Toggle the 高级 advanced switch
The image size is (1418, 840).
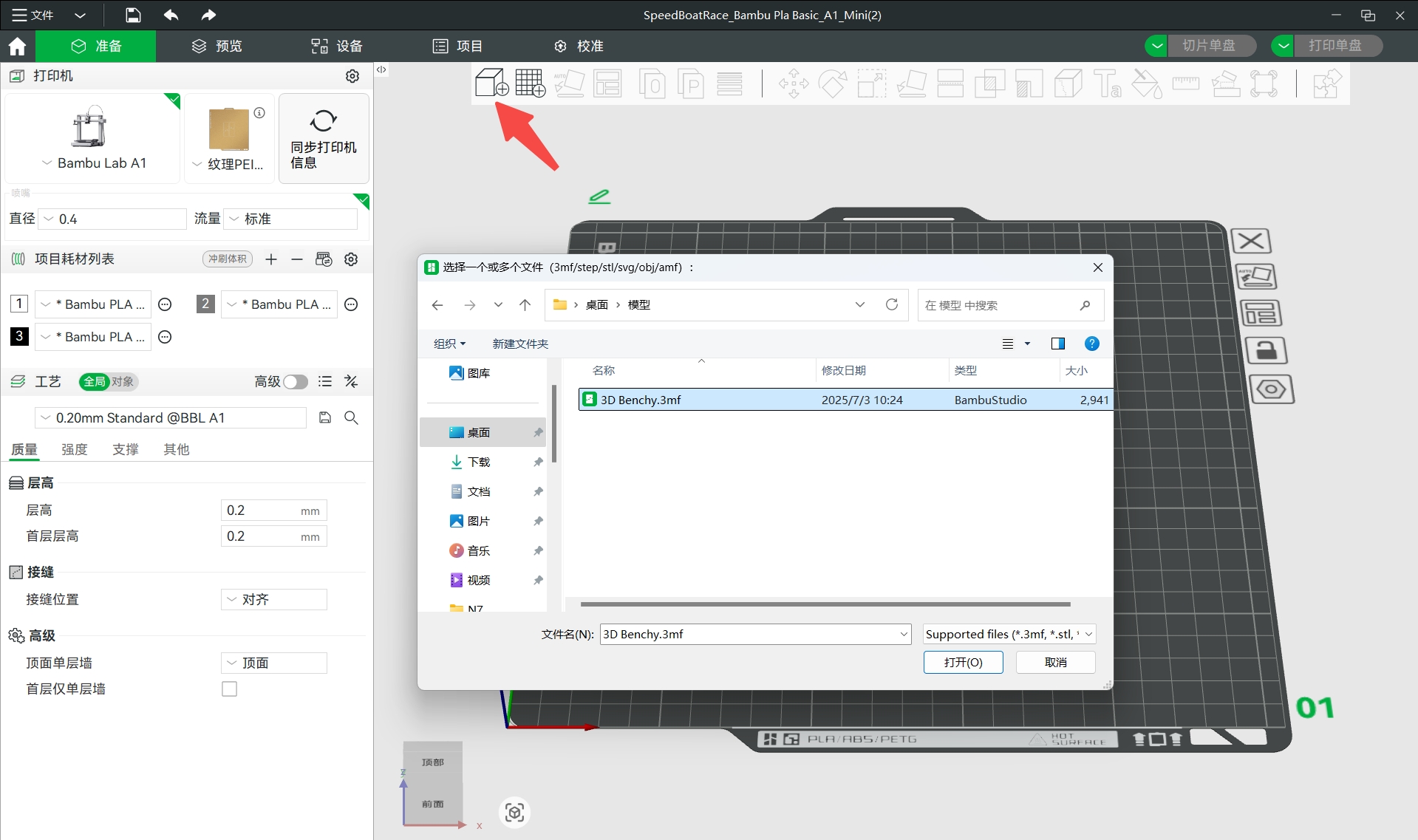[x=296, y=382]
